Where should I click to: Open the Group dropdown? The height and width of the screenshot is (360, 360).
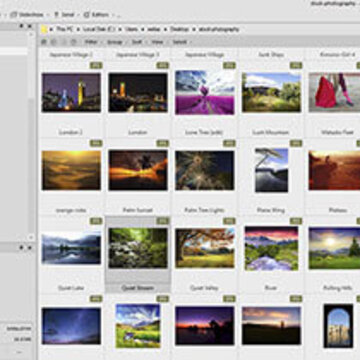[115, 42]
